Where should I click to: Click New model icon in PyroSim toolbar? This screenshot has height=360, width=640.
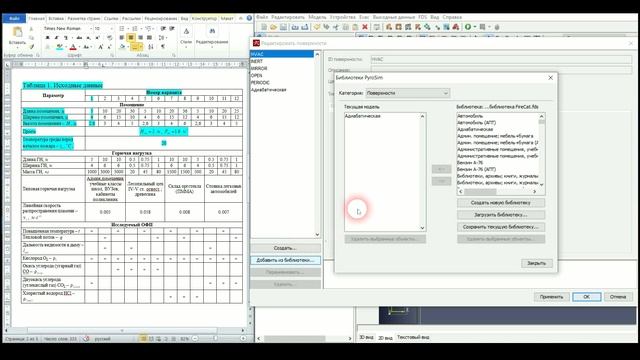[264, 27]
